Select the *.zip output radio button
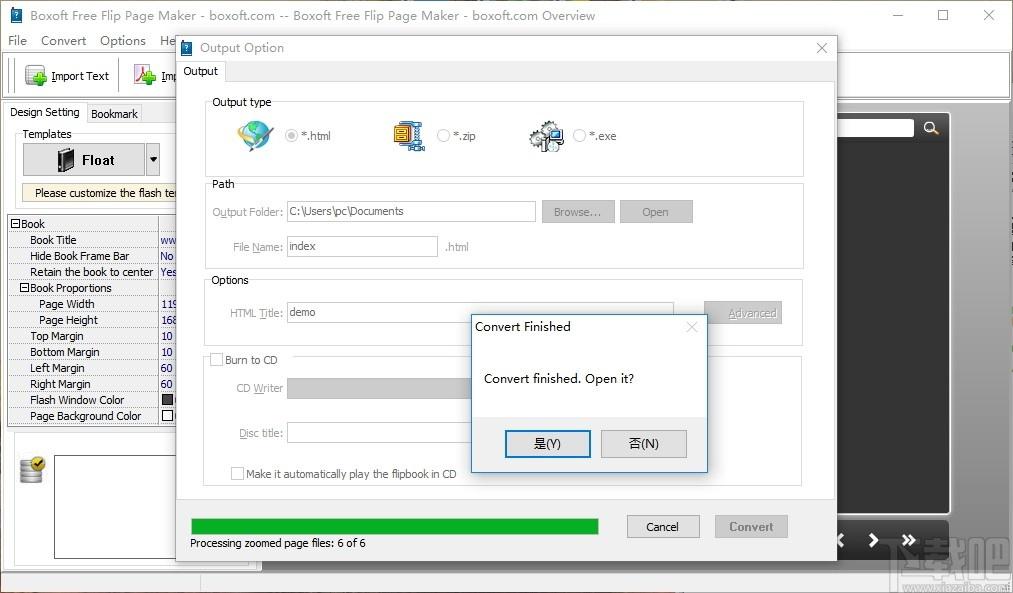The image size is (1013, 593). coord(443,136)
